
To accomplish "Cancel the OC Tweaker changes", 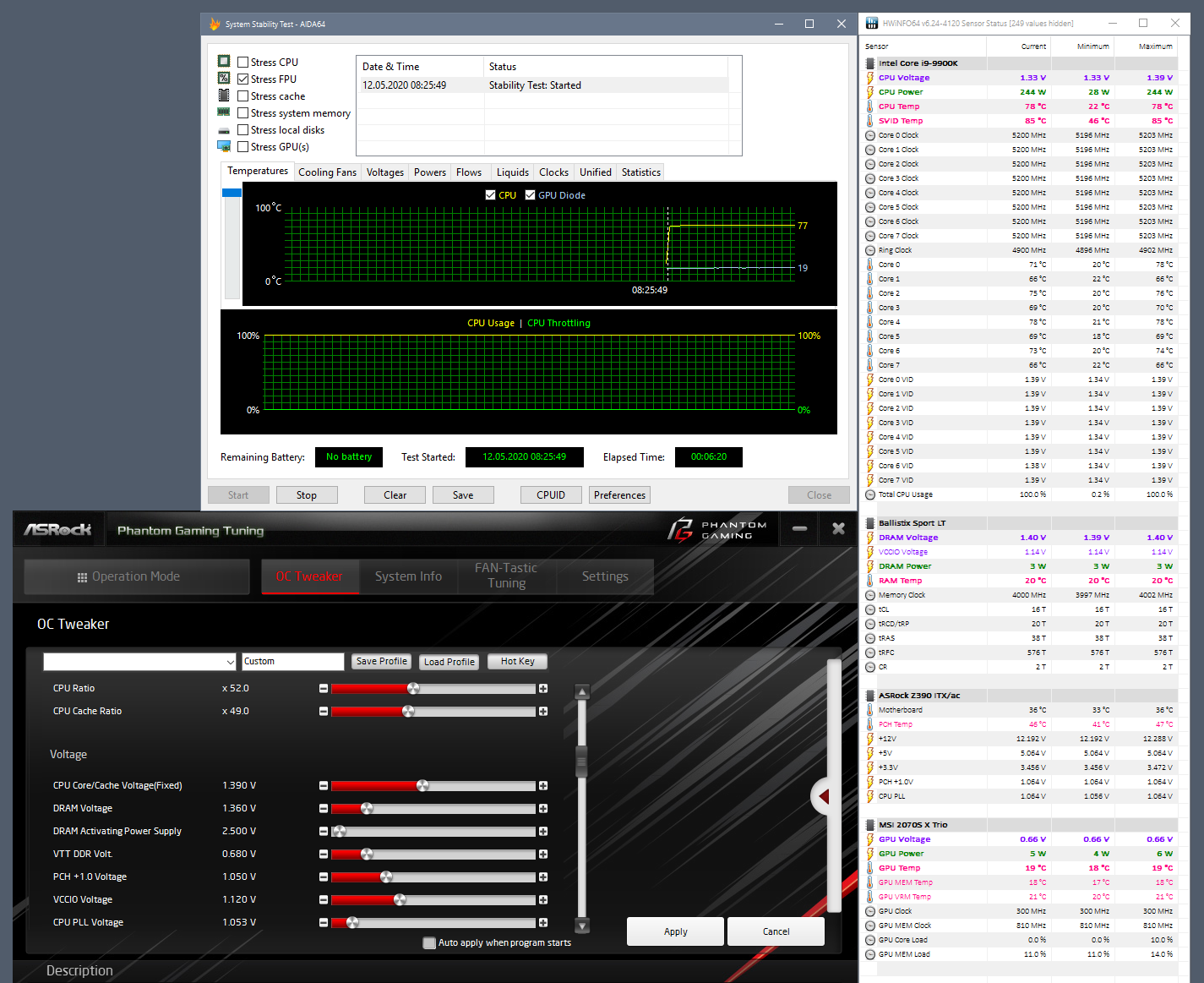I will click(x=776, y=931).
